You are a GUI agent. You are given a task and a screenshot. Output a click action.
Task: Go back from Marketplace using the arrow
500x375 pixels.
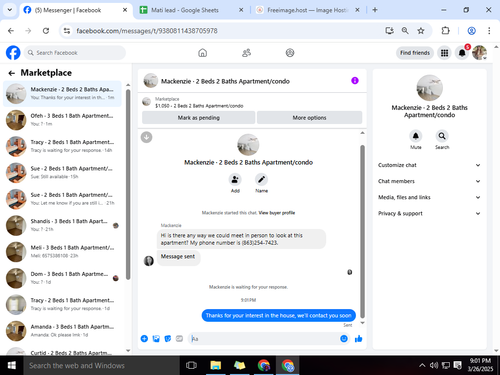[12, 73]
